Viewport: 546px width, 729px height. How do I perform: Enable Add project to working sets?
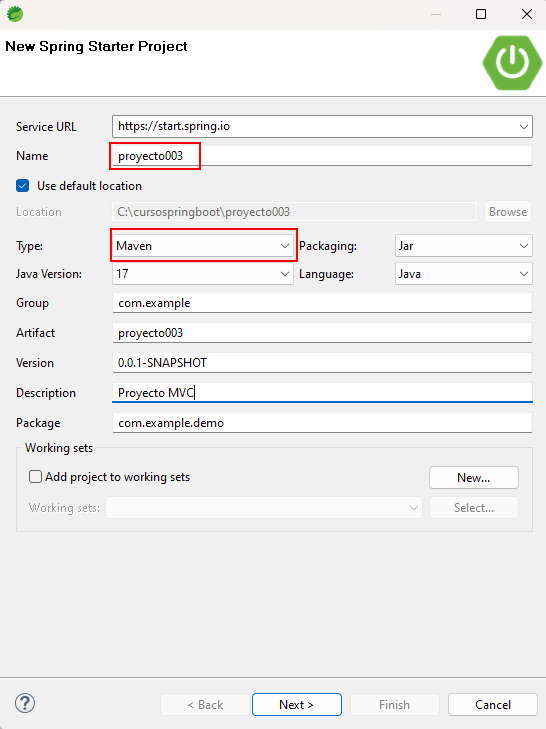click(35, 477)
